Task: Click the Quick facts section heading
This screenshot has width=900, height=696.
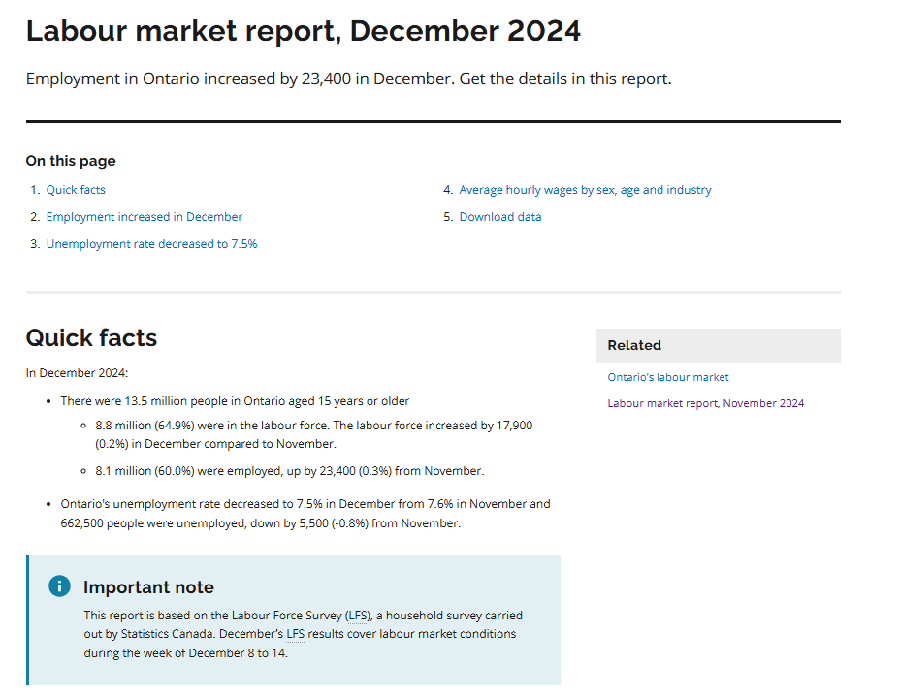Action: (91, 338)
